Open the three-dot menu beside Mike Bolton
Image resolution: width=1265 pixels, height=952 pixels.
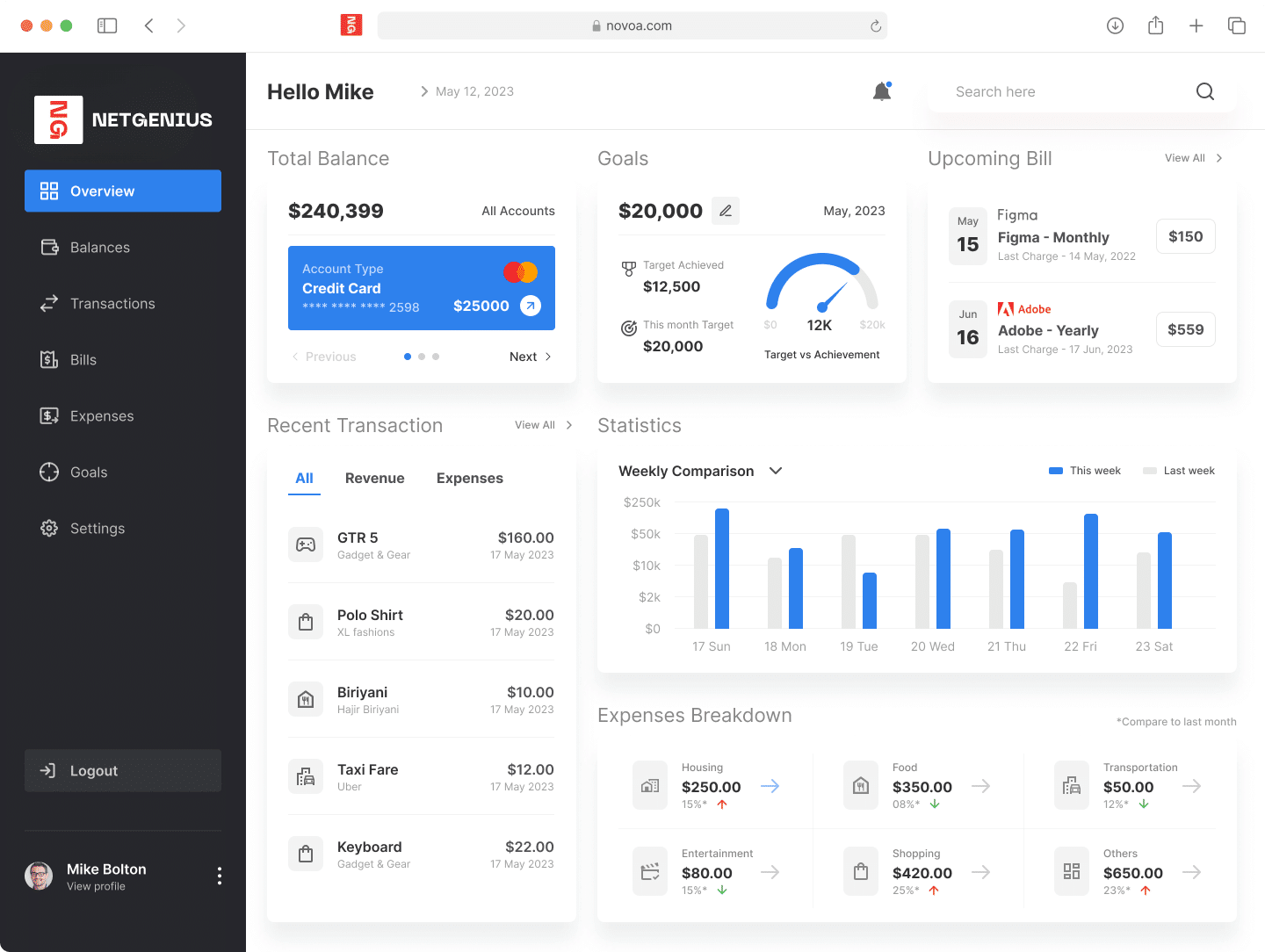(x=219, y=876)
